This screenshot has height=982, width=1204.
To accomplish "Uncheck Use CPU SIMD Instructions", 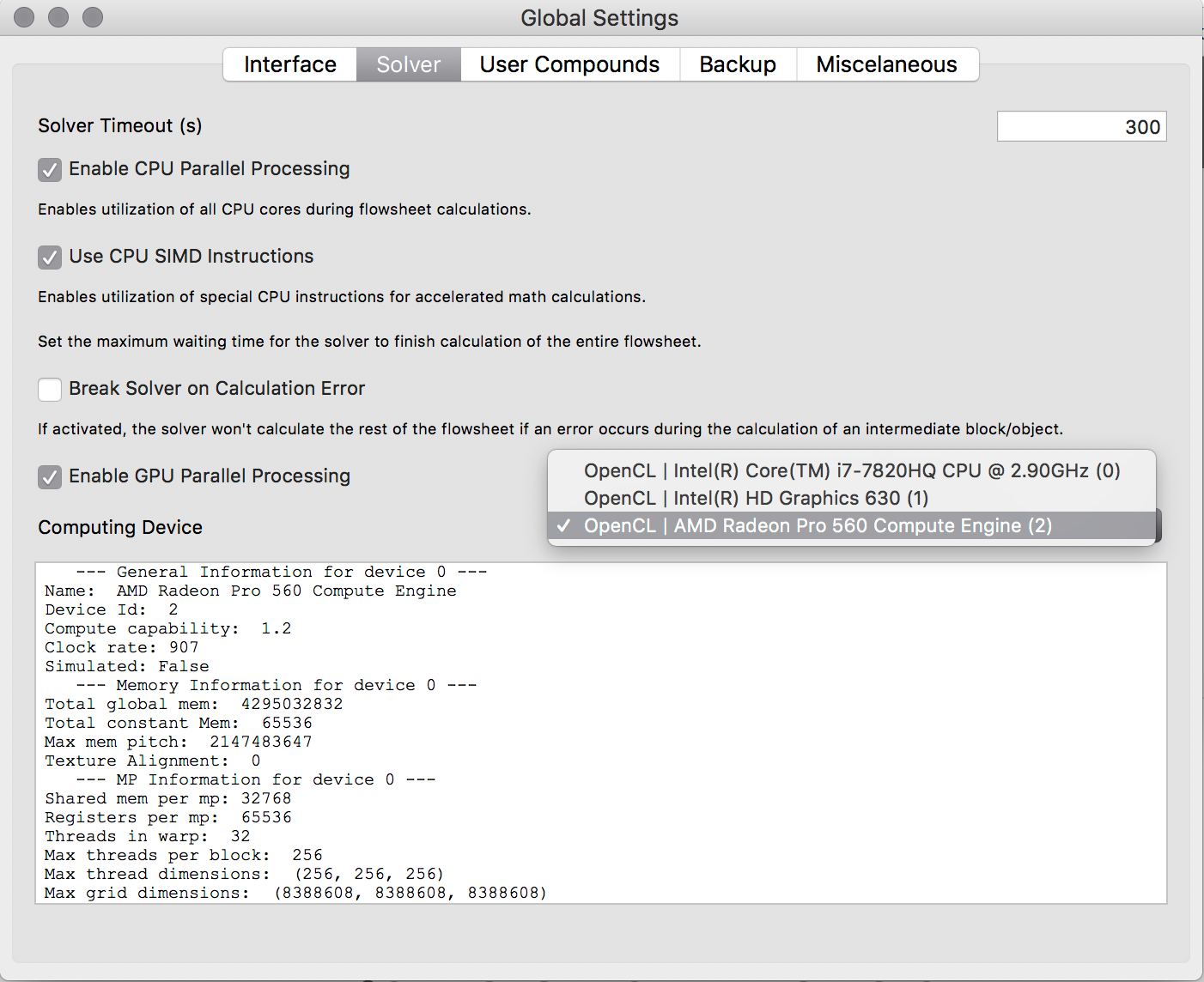I will pyautogui.click(x=50, y=257).
